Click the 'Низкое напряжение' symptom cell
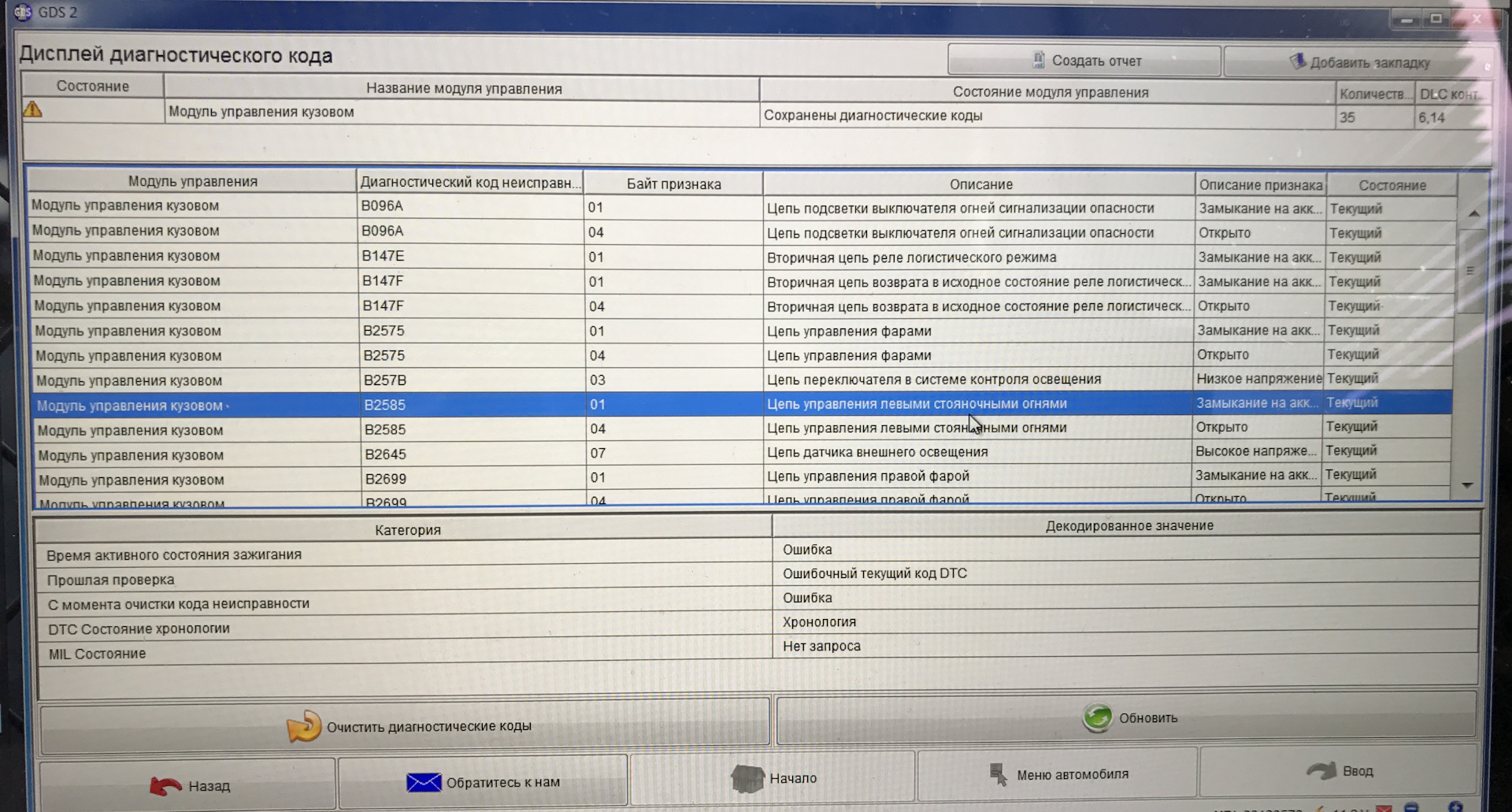The width and height of the screenshot is (1512, 812). 1258,379
